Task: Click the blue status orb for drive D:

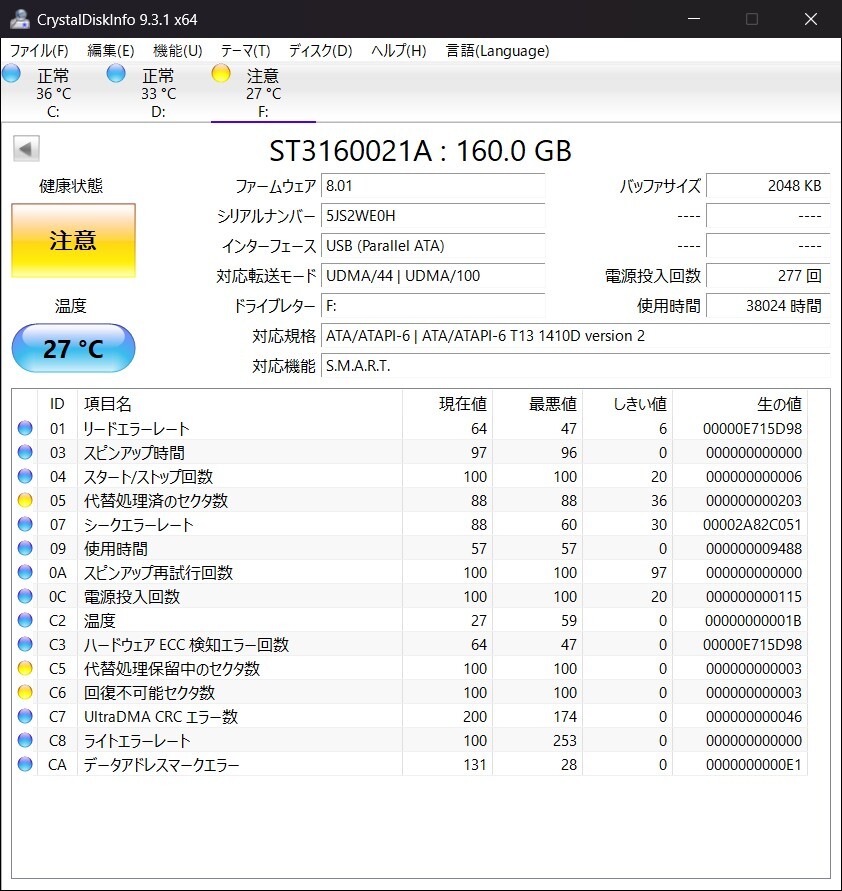Action: (x=116, y=73)
